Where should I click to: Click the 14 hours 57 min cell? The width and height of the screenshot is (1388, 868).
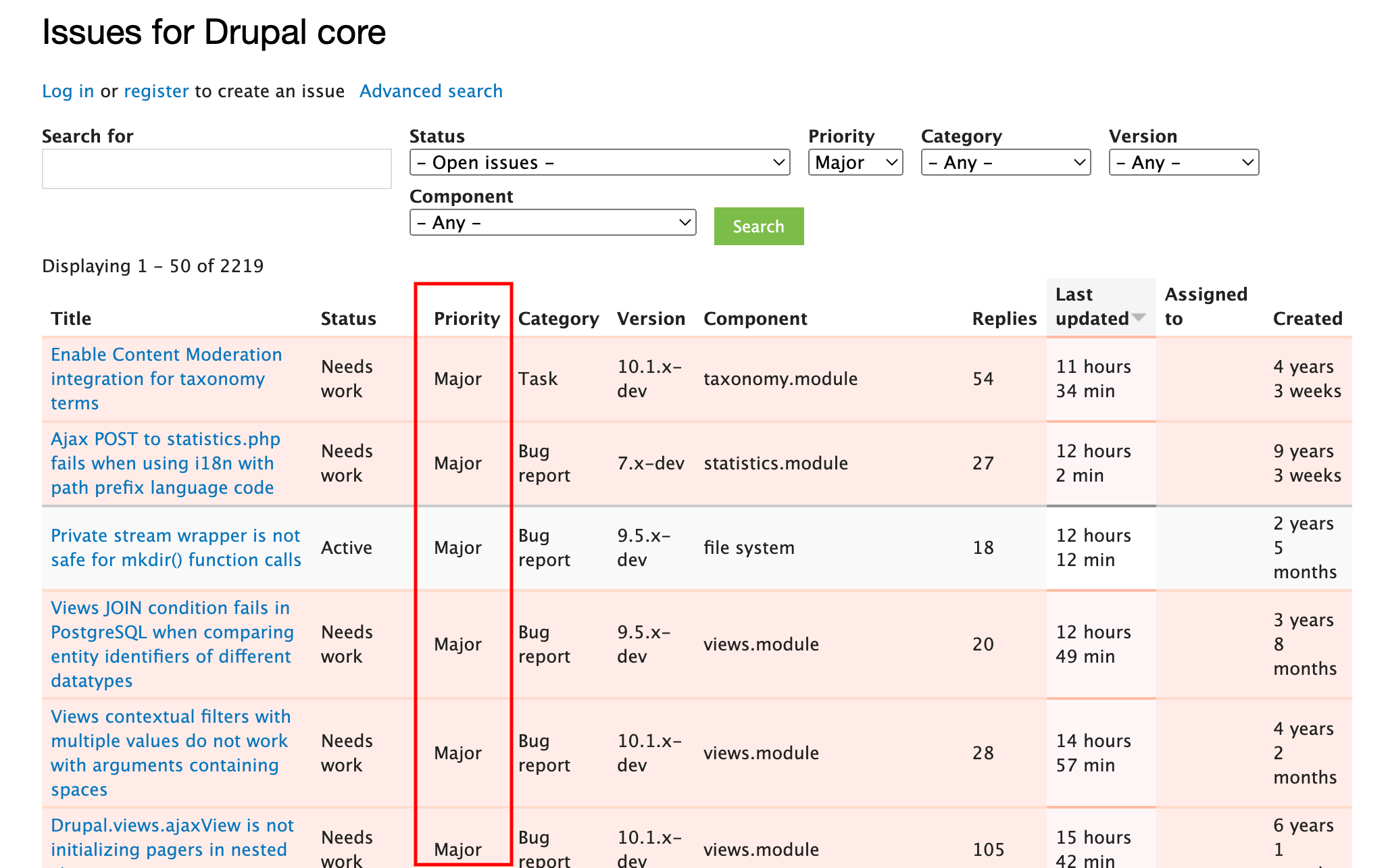click(1093, 753)
